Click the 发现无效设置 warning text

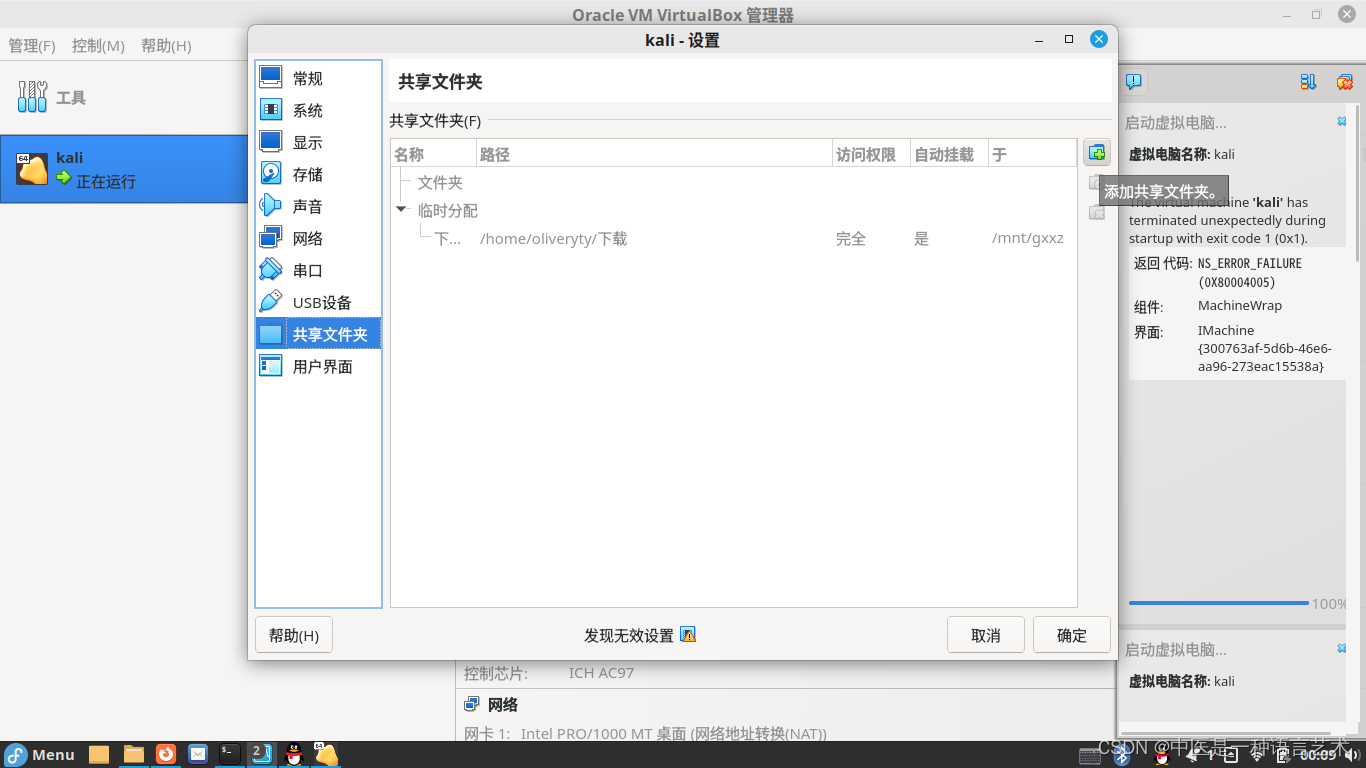coord(629,635)
